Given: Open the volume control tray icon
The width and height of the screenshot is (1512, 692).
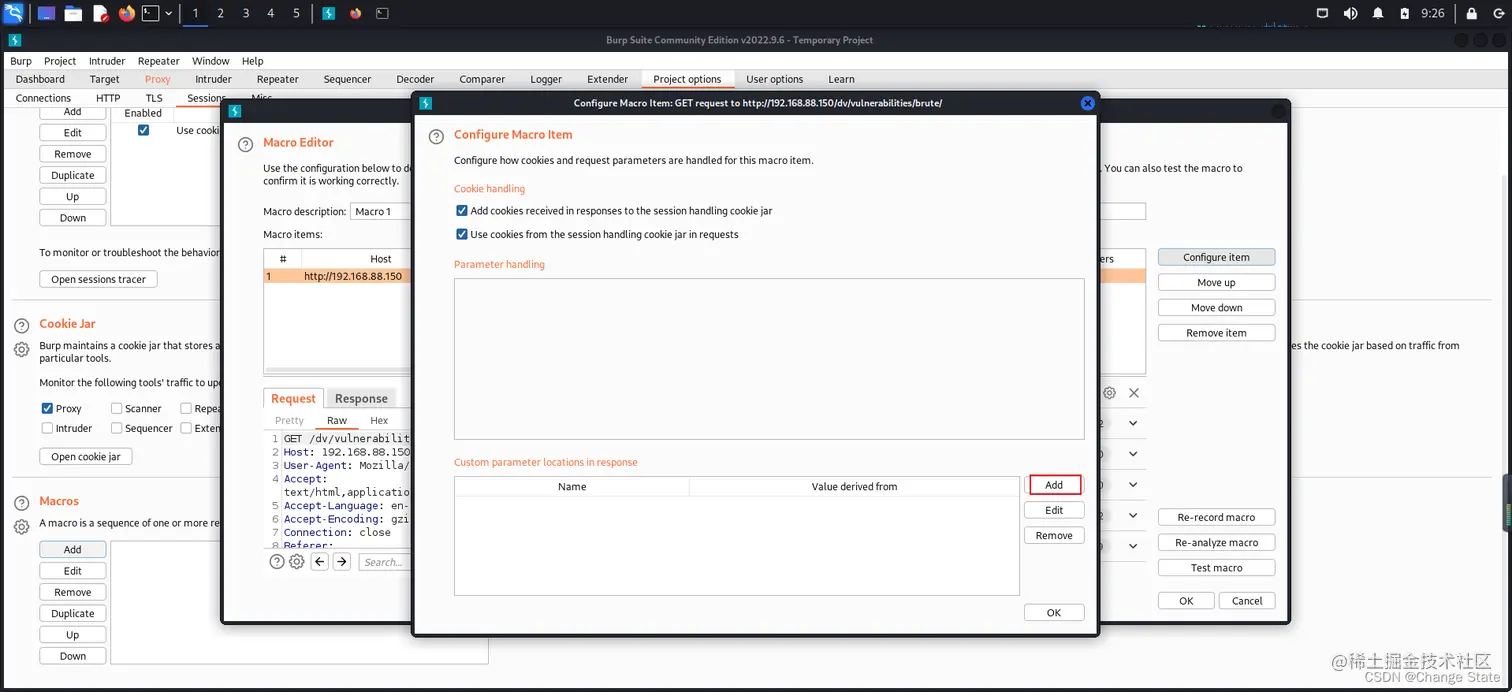Looking at the screenshot, I should (x=1351, y=13).
